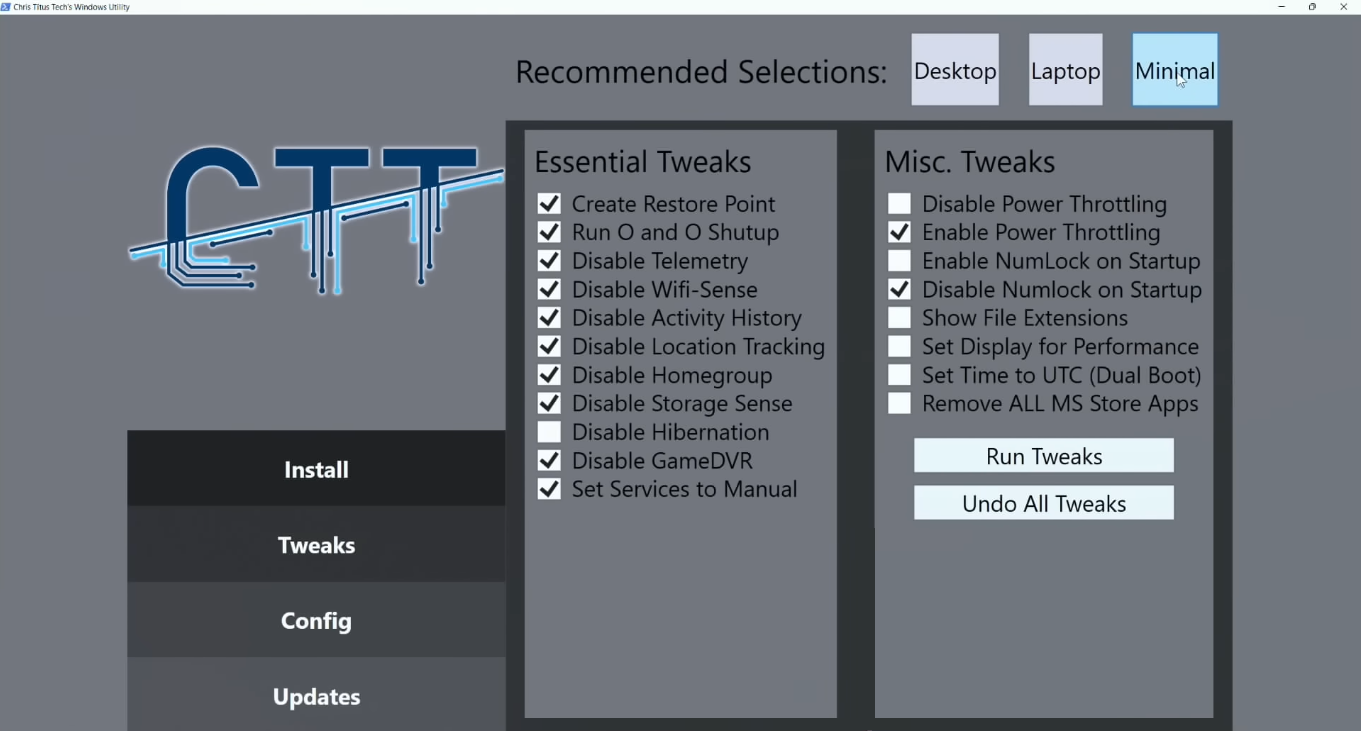Uncheck Create Restore Point checkbox
The height and width of the screenshot is (731, 1361).
click(x=549, y=204)
